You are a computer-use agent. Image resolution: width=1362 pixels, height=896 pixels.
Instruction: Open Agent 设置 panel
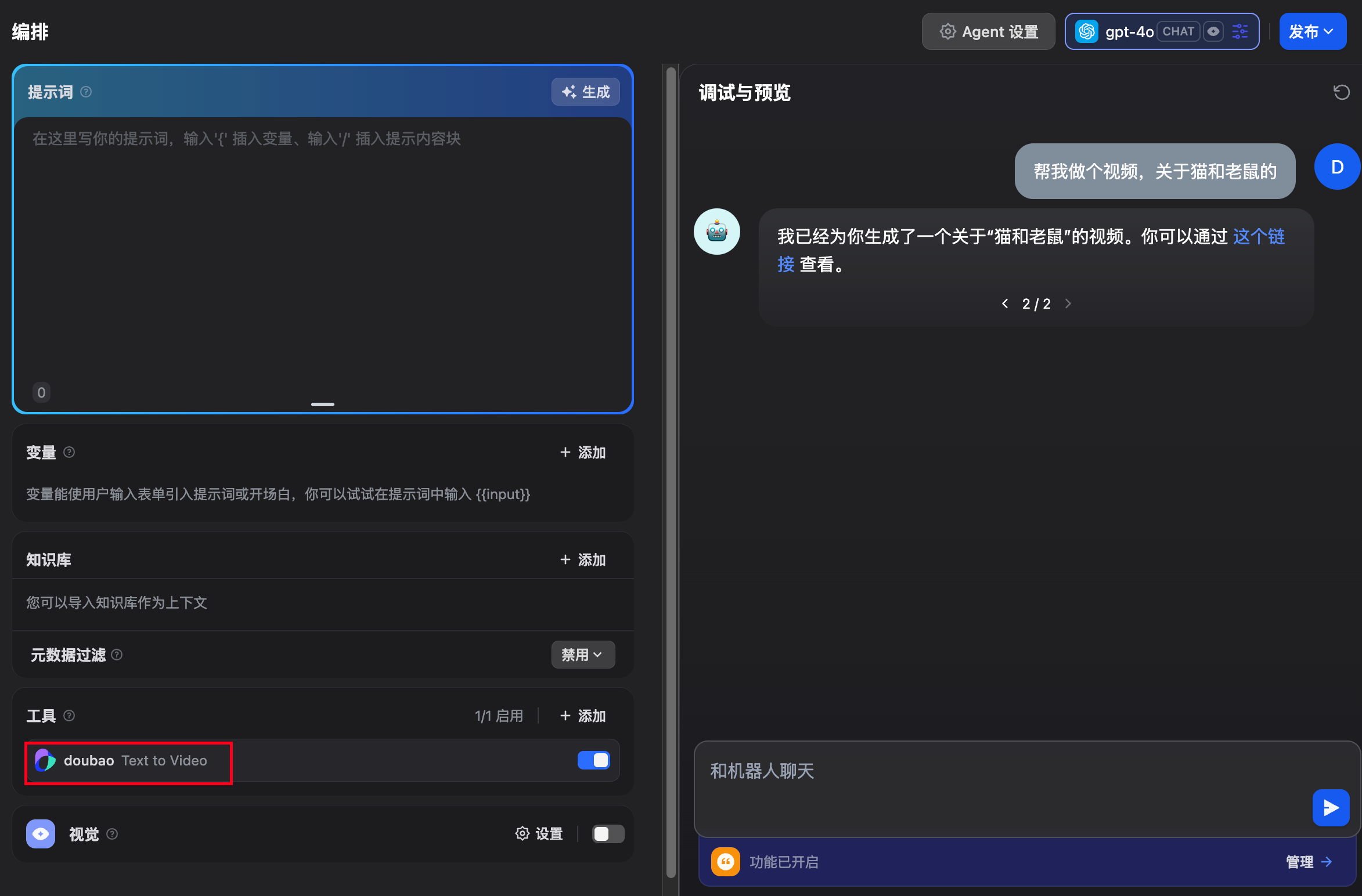[988, 31]
